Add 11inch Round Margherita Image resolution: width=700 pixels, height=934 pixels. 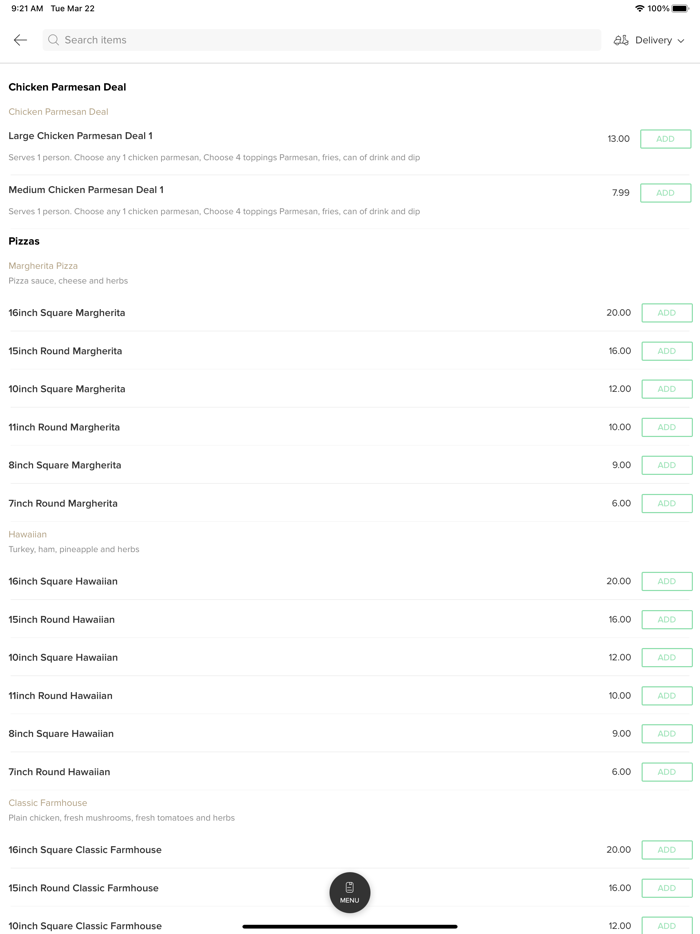[667, 427]
